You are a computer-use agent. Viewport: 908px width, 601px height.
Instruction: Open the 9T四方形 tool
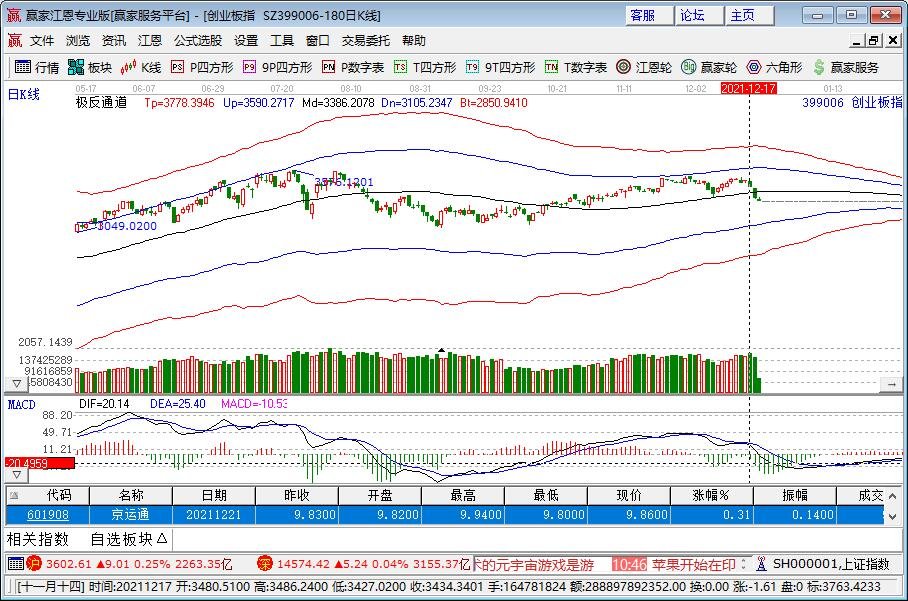pos(501,67)
